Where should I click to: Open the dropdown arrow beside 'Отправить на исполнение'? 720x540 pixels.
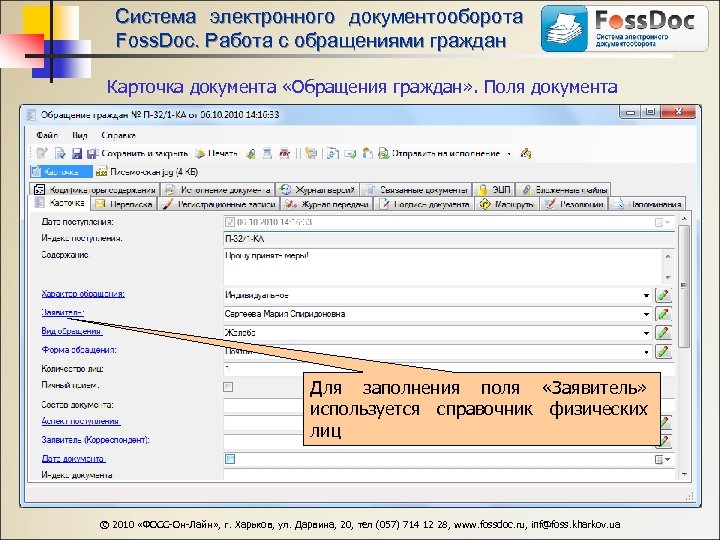[x=509, y=154]
